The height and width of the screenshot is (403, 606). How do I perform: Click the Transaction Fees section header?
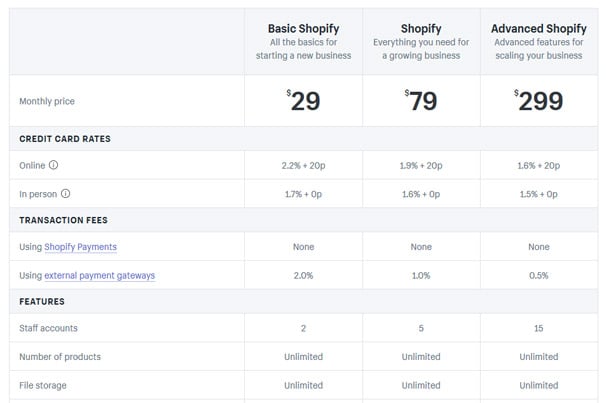tap(63, 220)
